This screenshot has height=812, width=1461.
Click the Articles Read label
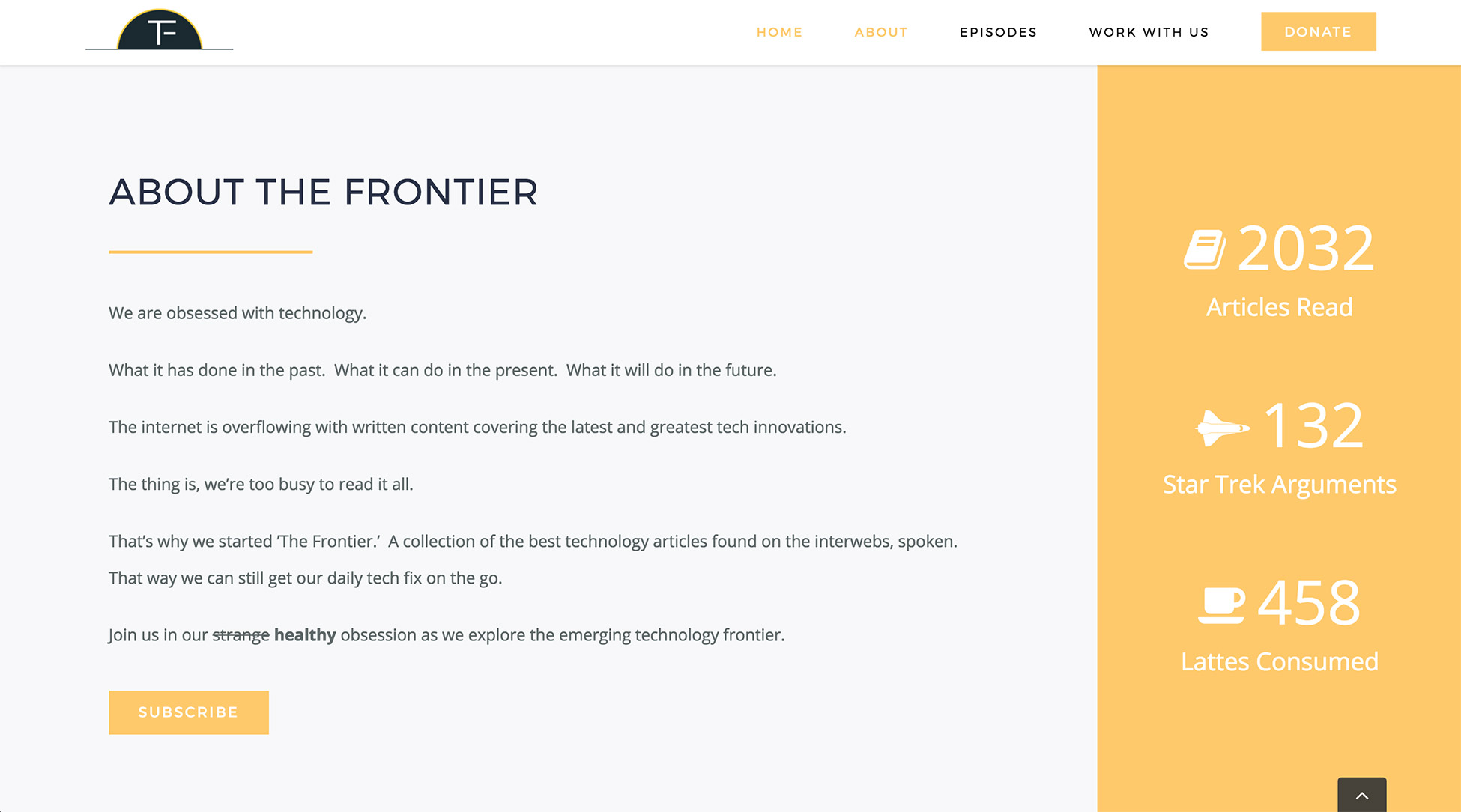(1280, 307)
